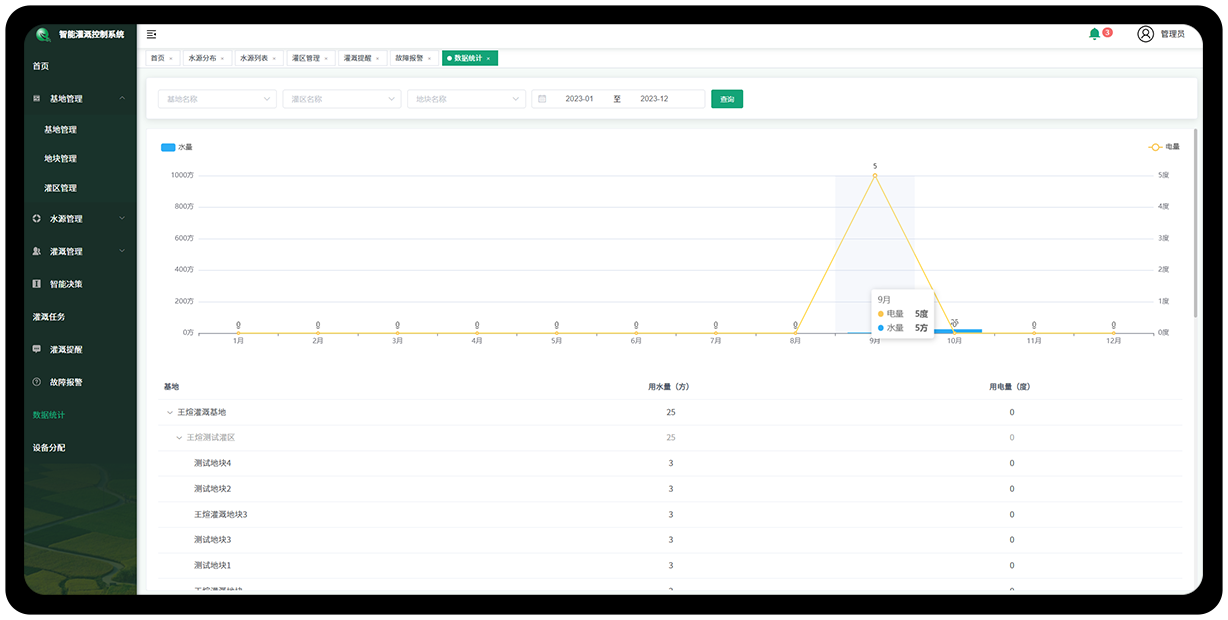Open notifications via the bell icon
This screenshot has height=620, width=1228.
1094,34
